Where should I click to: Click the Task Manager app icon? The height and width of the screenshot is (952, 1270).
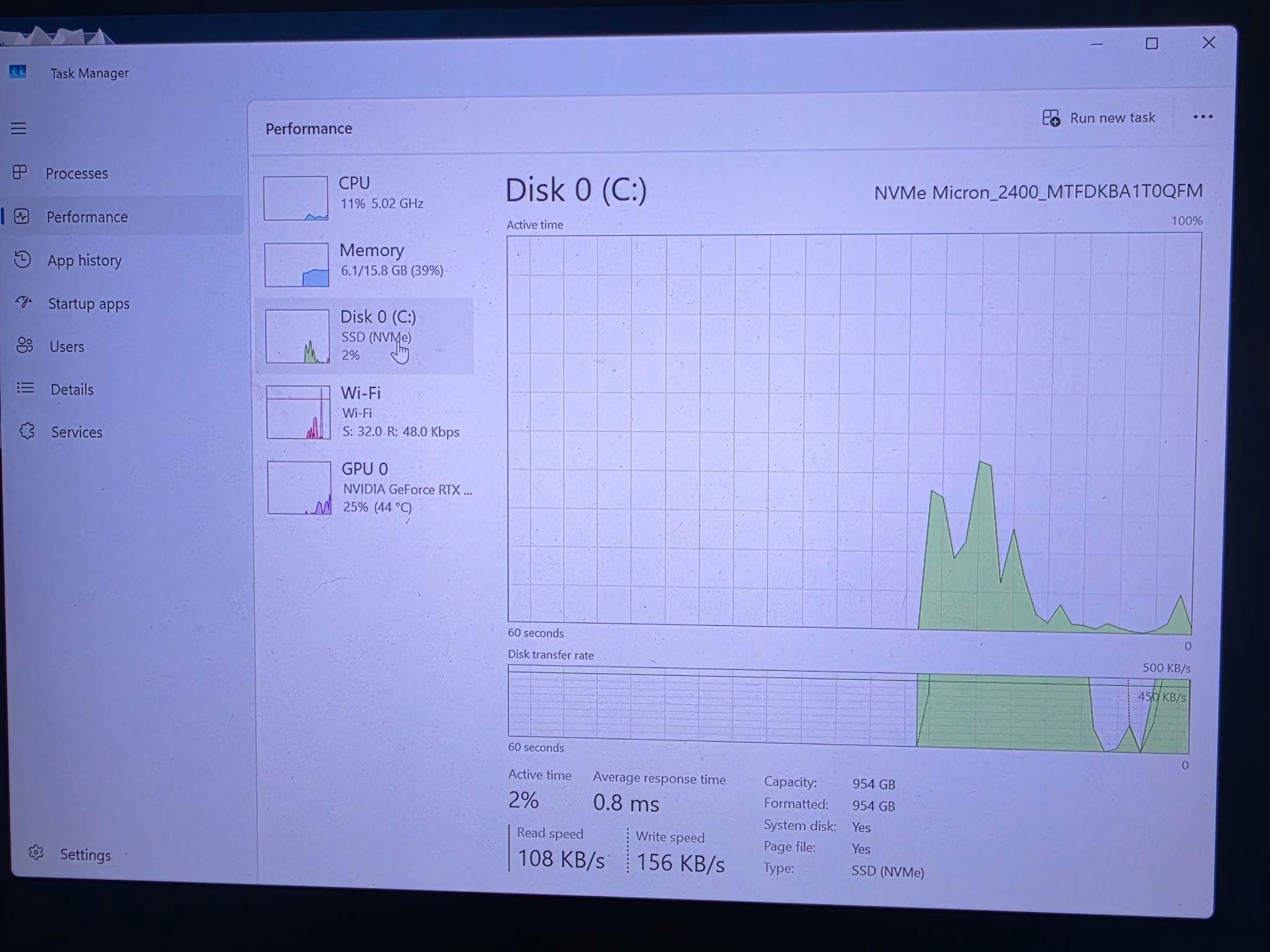coord(18,72)
